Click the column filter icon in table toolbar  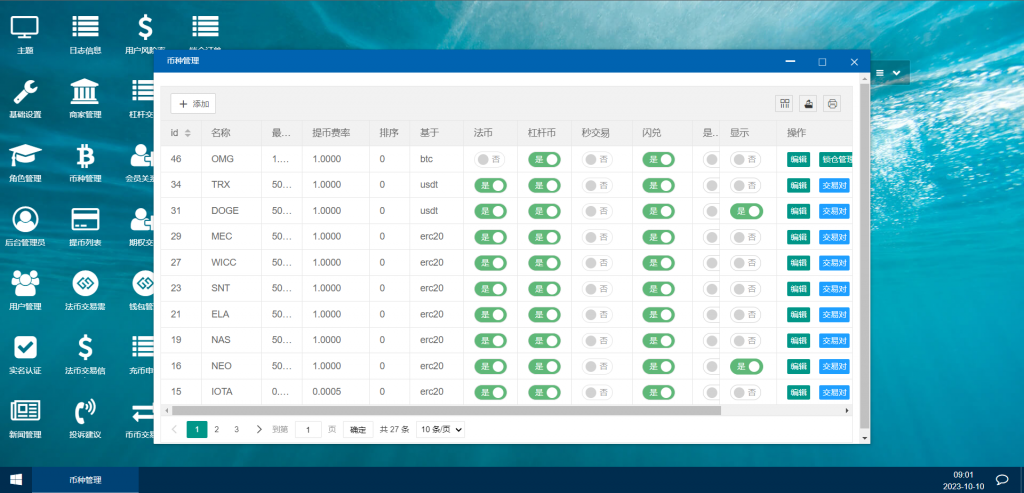(784, 103)
